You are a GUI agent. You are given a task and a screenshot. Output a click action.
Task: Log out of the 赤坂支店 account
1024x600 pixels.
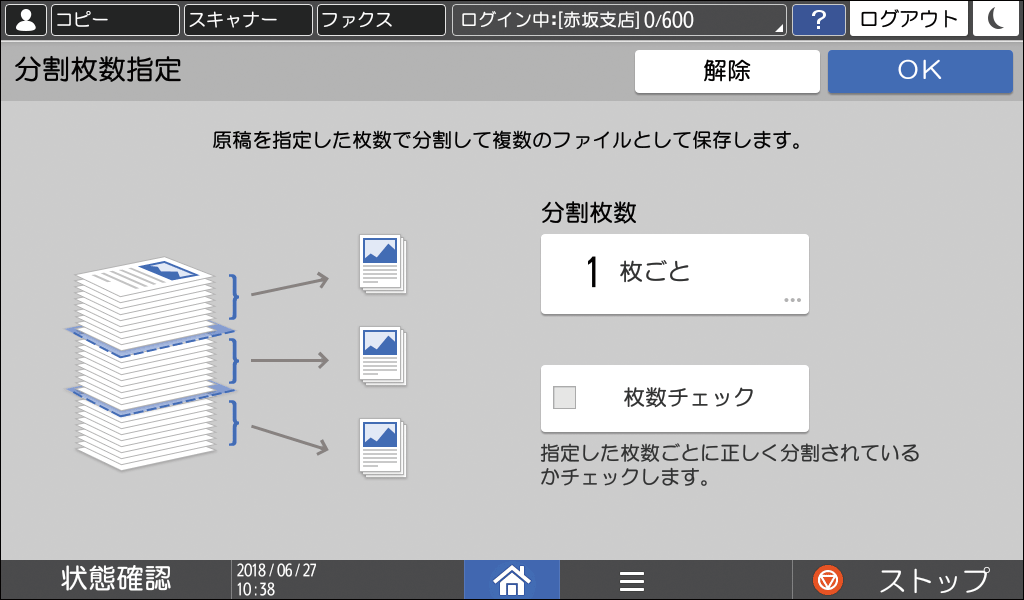coord(908,19)
